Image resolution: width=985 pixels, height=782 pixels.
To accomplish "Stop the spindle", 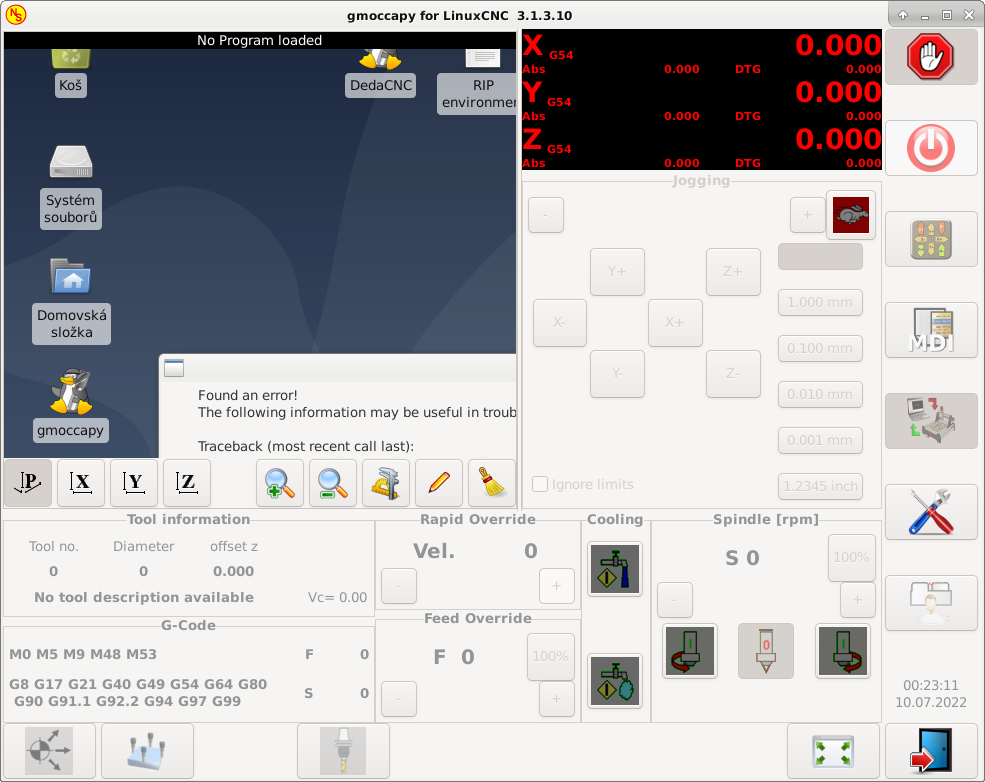I will 766,651.
